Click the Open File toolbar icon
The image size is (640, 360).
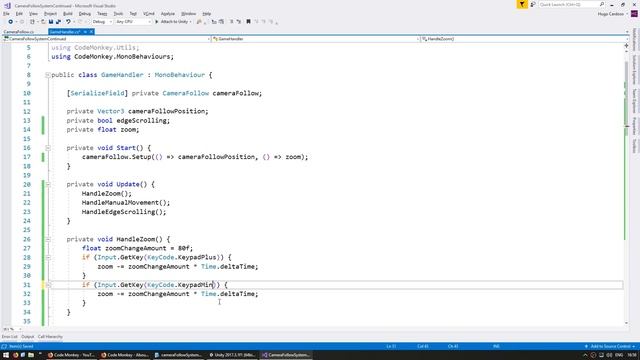pos(43,22)
